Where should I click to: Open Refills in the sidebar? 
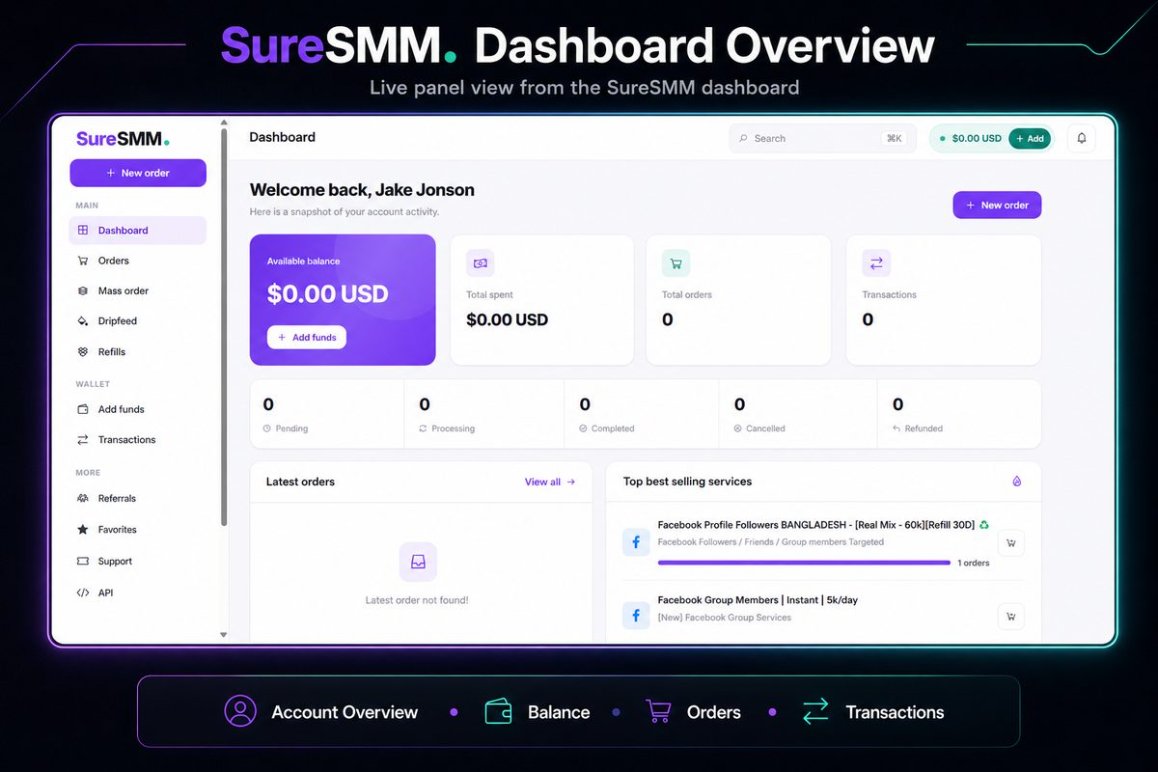pos(138,352)
